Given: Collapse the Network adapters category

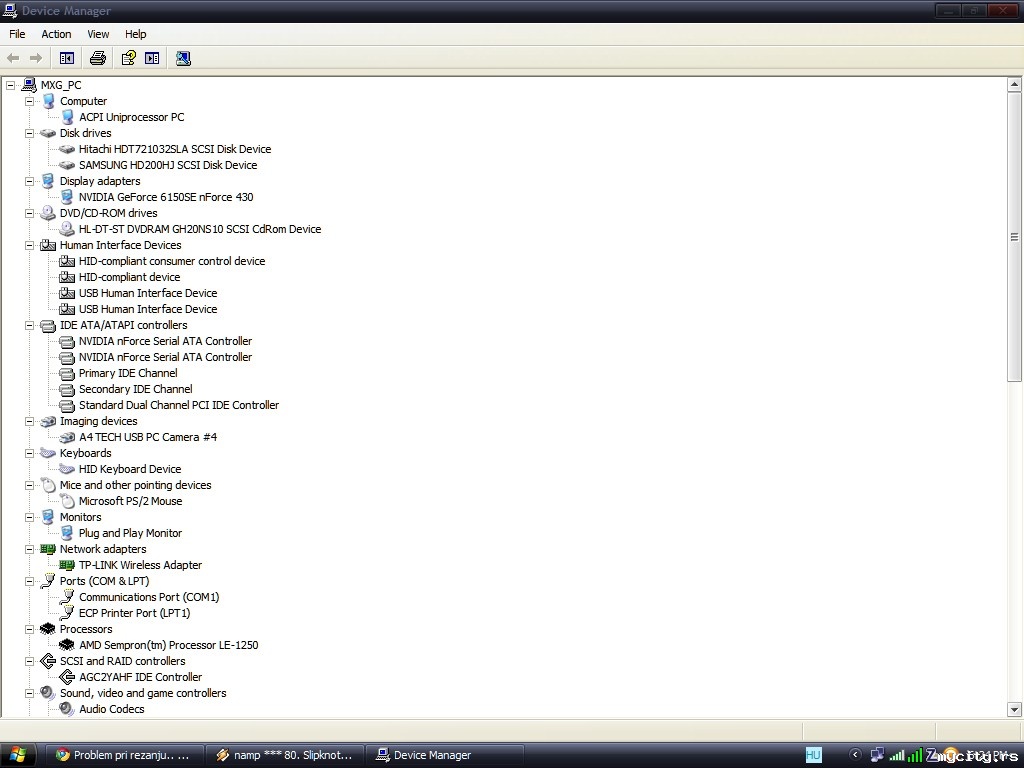Looking at the screenshot, I should (x=29, y=549).
